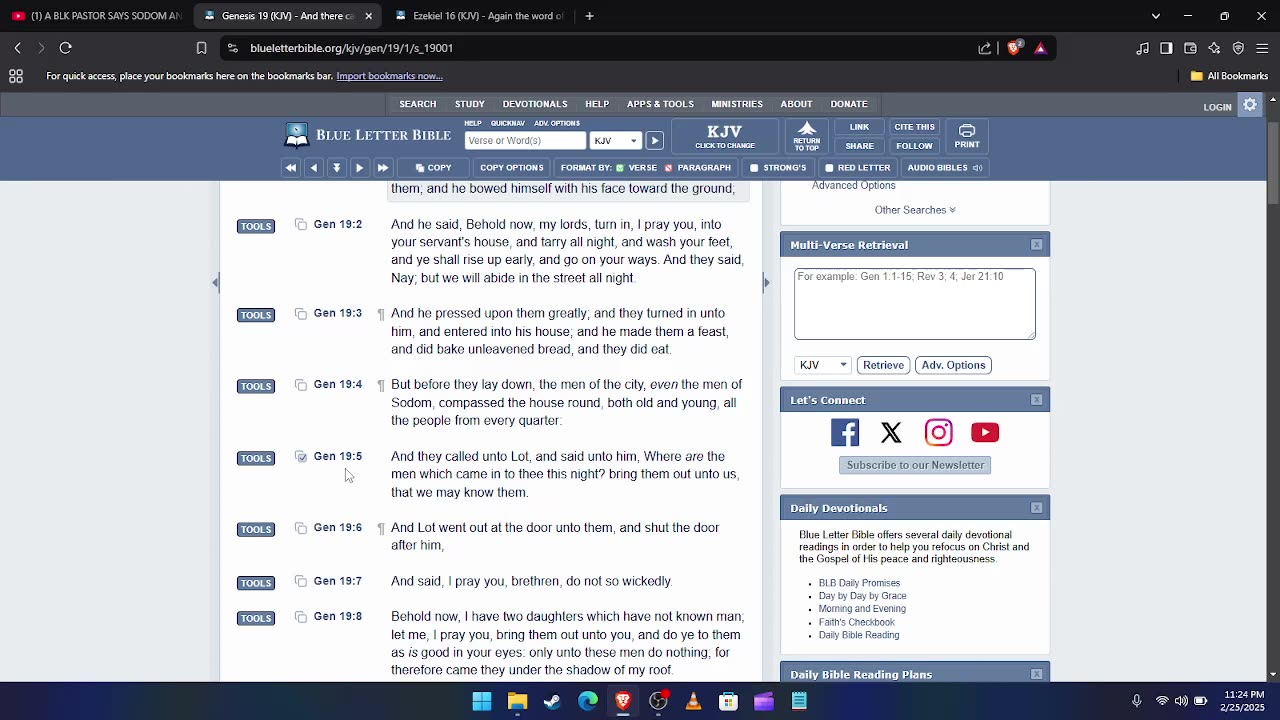The height and width of the screenshot is (720, 1280).
Task: Click the Copy Options button
Action: click(x=511, y=168)
